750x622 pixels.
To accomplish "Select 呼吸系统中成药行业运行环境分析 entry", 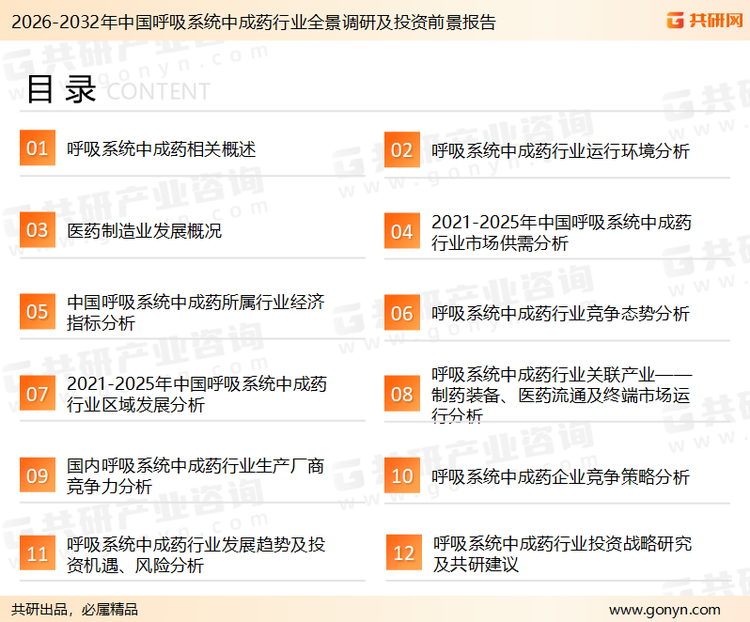I will click(560, 151).
